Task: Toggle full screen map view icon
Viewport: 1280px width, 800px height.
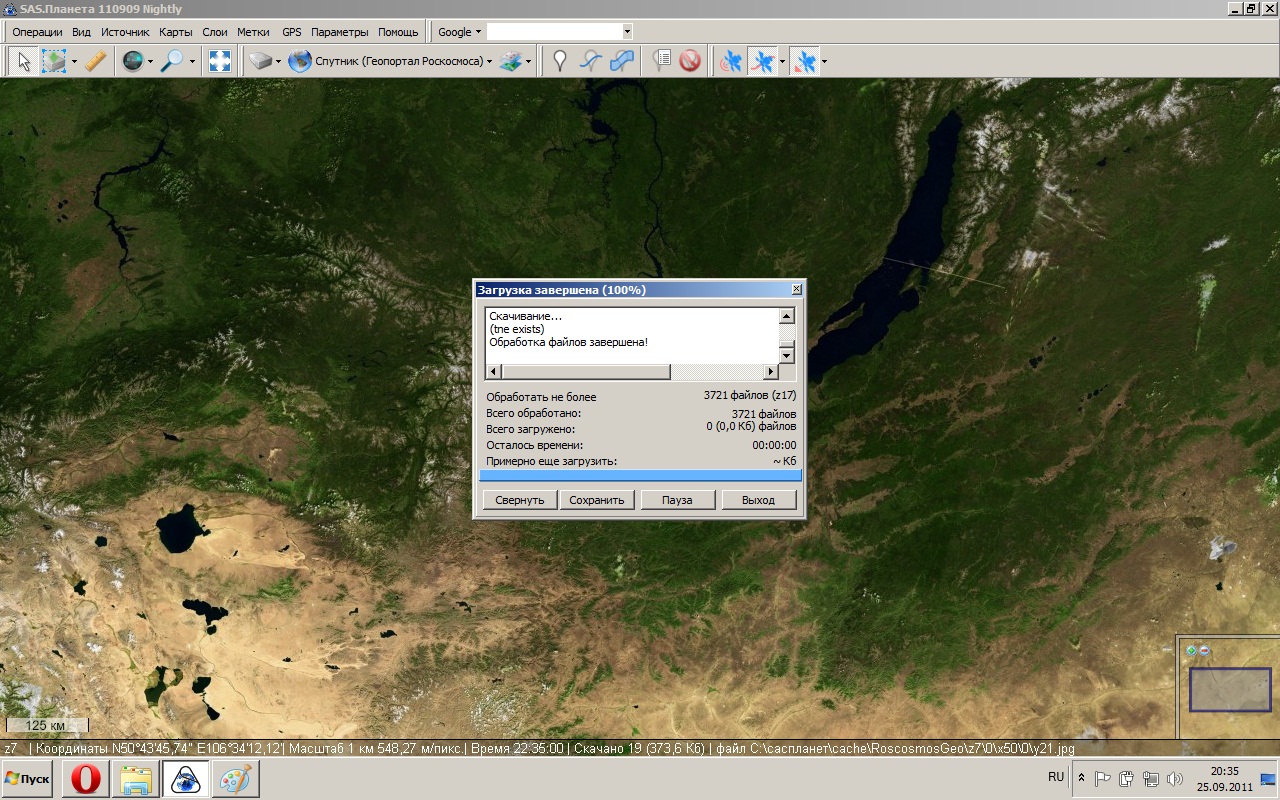Action: (219, 62)
